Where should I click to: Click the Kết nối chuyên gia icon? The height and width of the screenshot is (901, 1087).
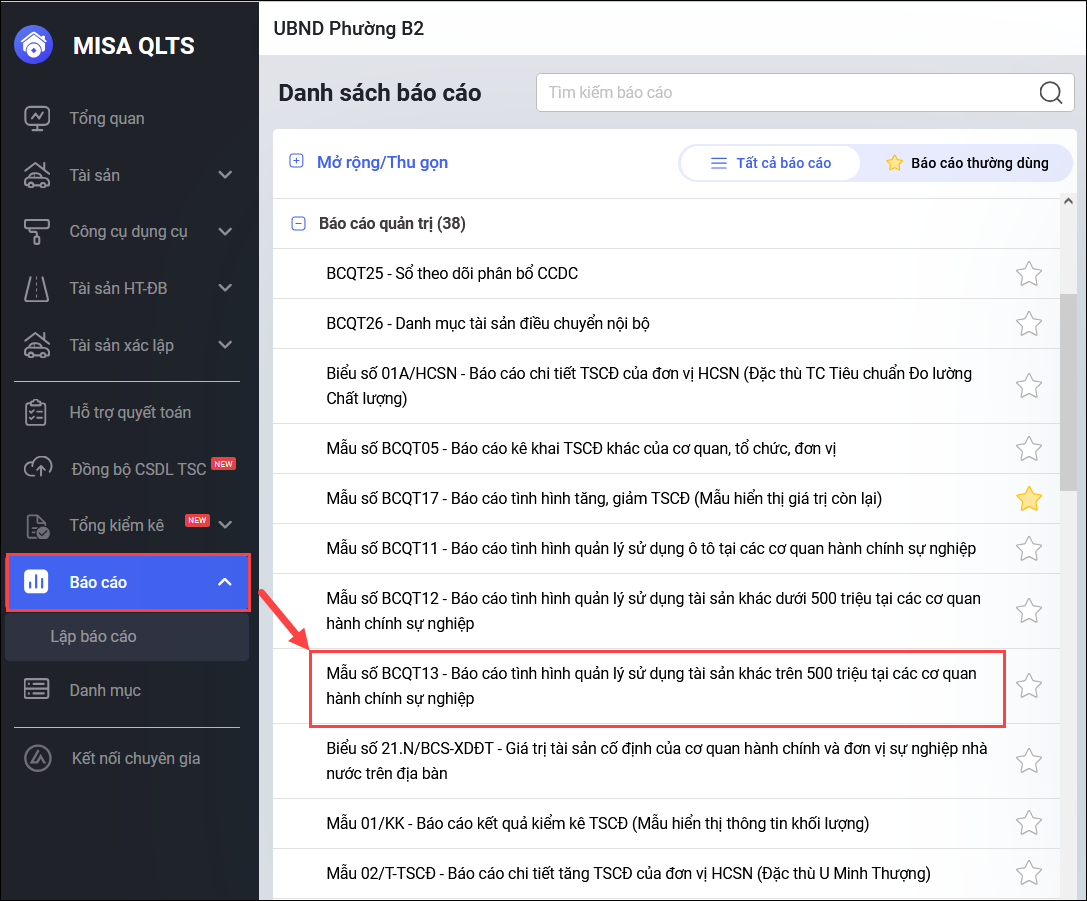pyautogui.click(x=37, y=758)
